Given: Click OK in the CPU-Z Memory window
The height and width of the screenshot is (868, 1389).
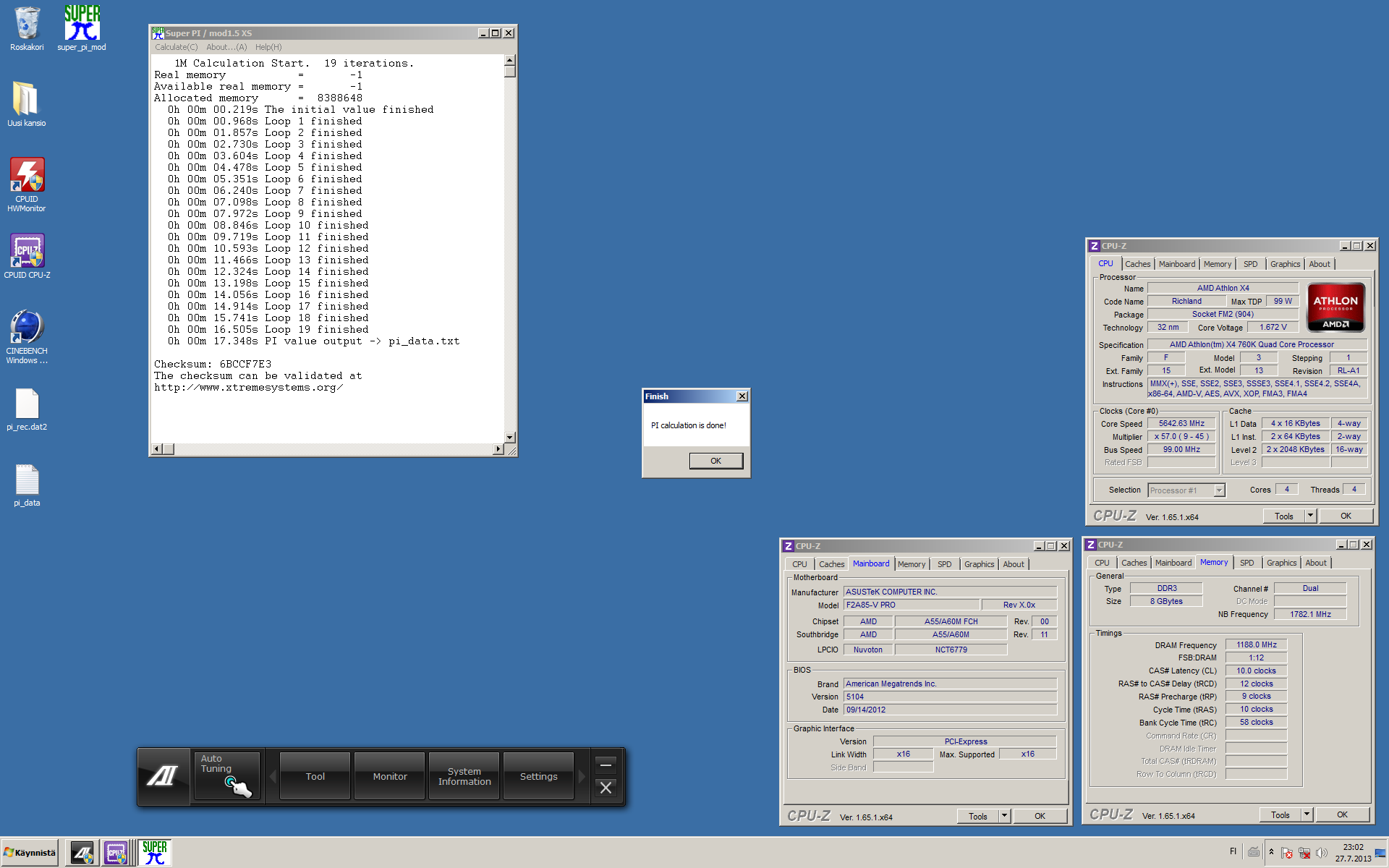Looking at the screenshot, I should [1342, 814].
